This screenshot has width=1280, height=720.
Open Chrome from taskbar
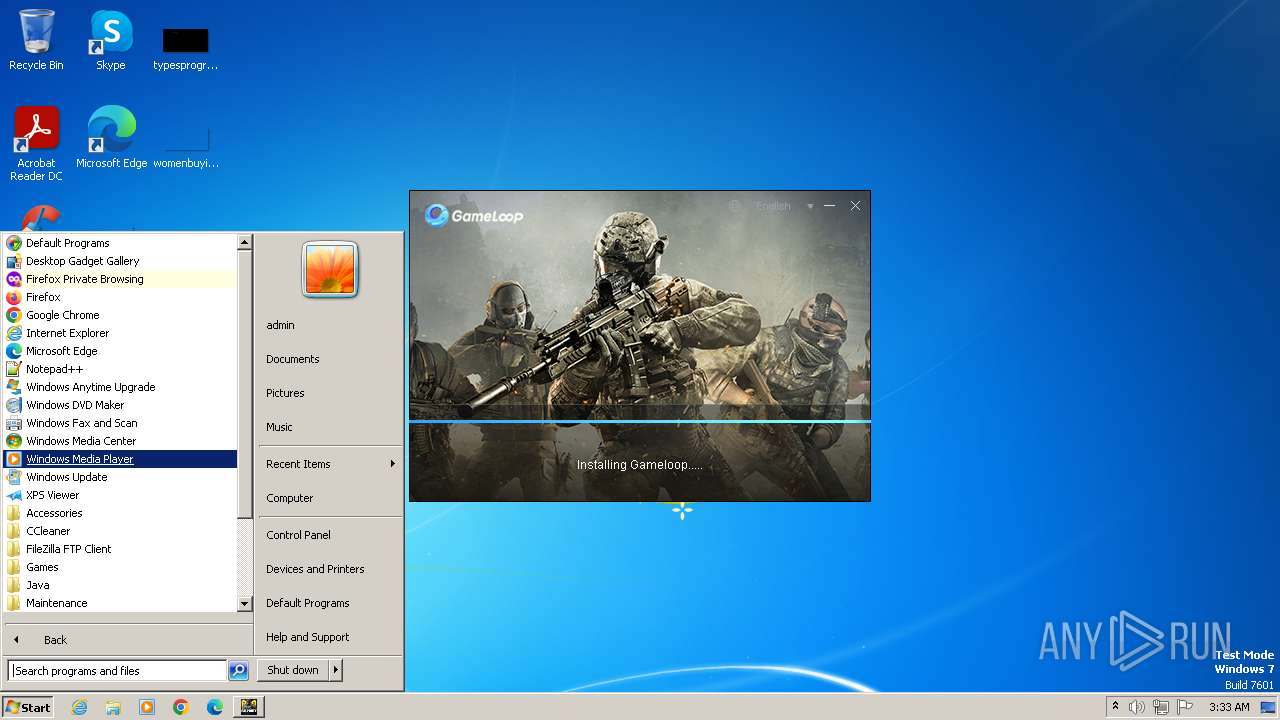click(x=181, y=707)
